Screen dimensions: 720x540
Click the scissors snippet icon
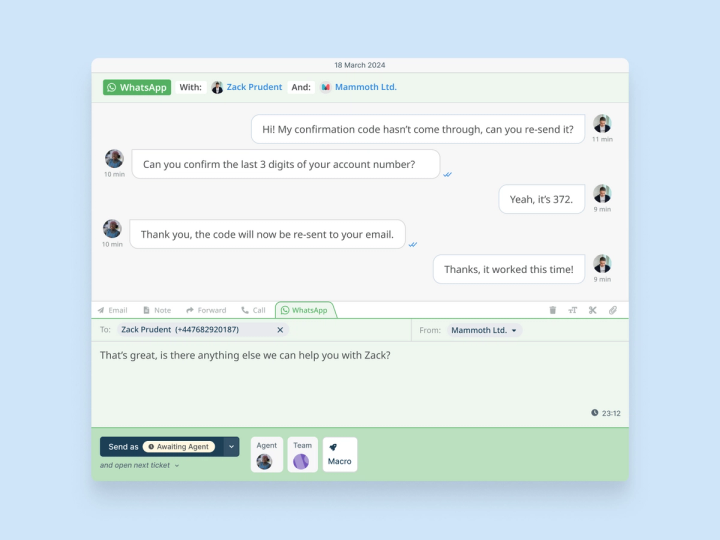click(x=593, y=310)
